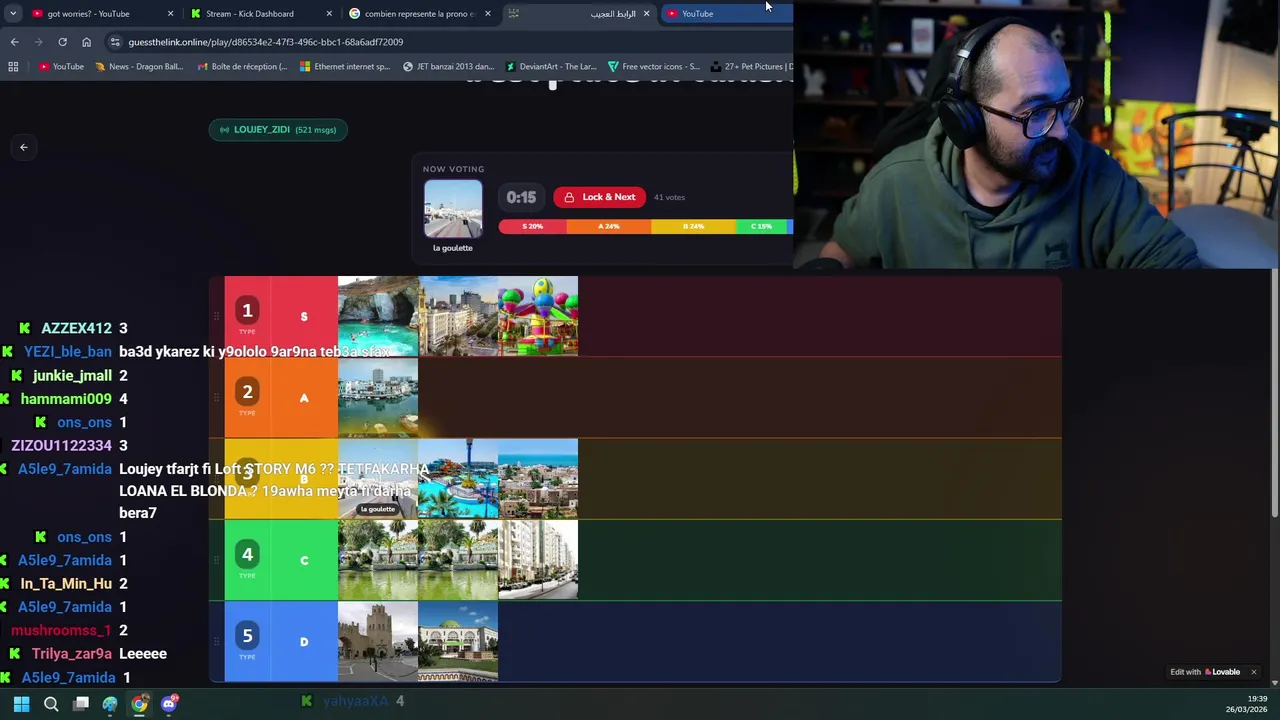The image size is (1280, 720).
Task: Open the apps grid in bookmarks bar
Action: 13,67
